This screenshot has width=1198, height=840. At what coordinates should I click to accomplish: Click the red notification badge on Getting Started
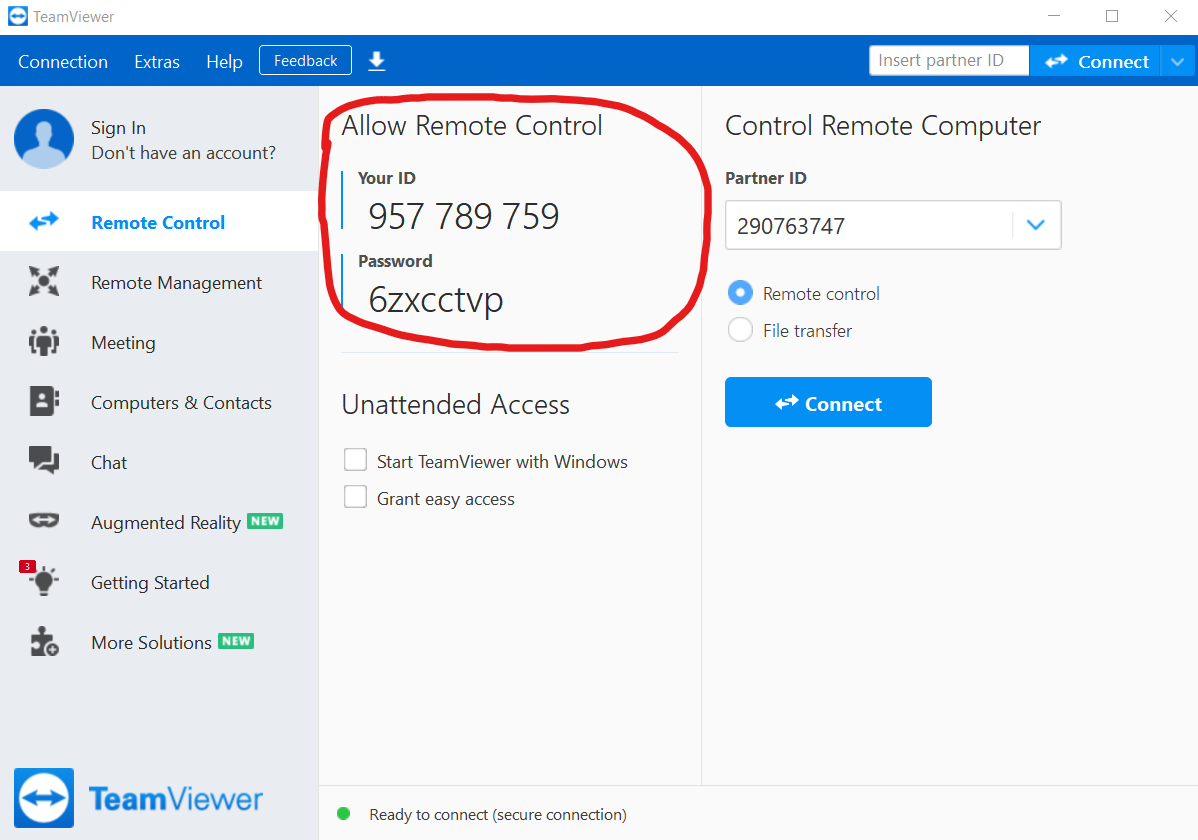[x=27, y=566]
